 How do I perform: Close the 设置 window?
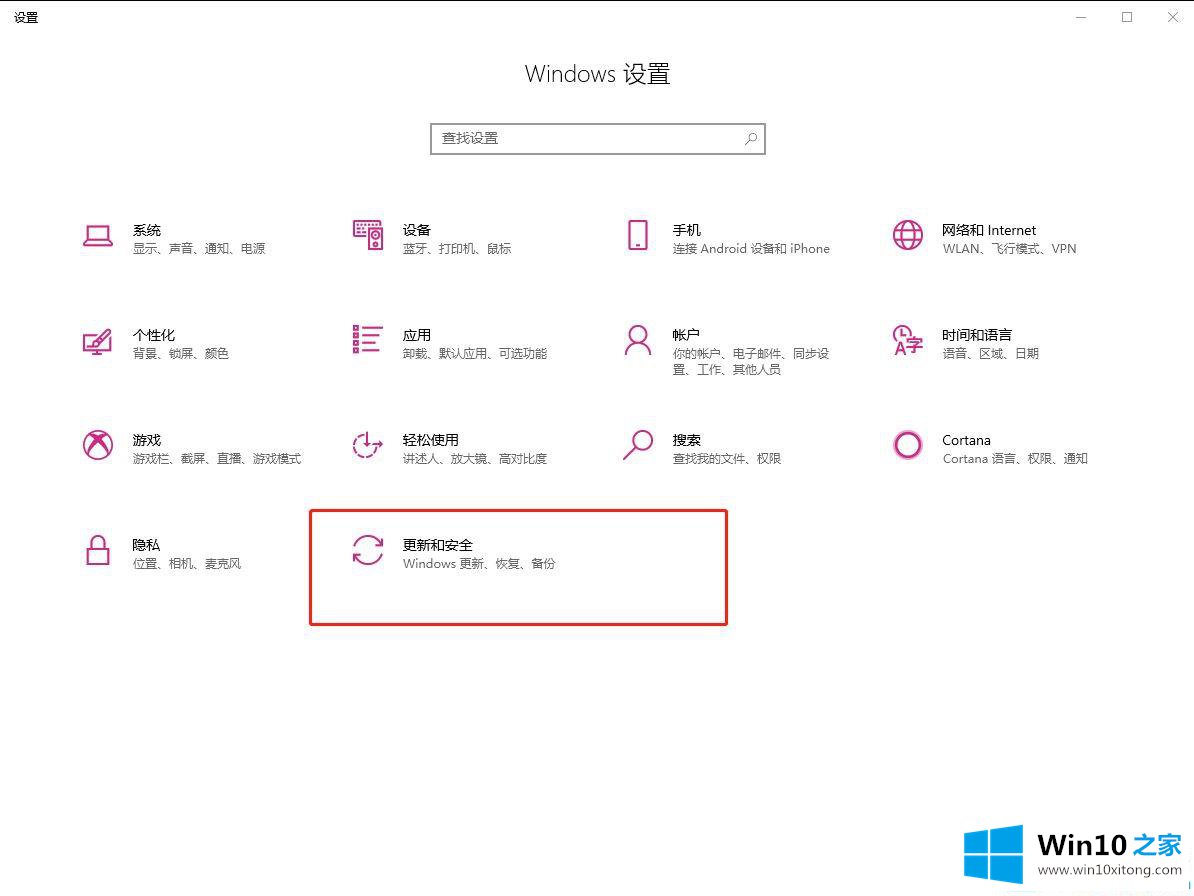[1173, 17]
